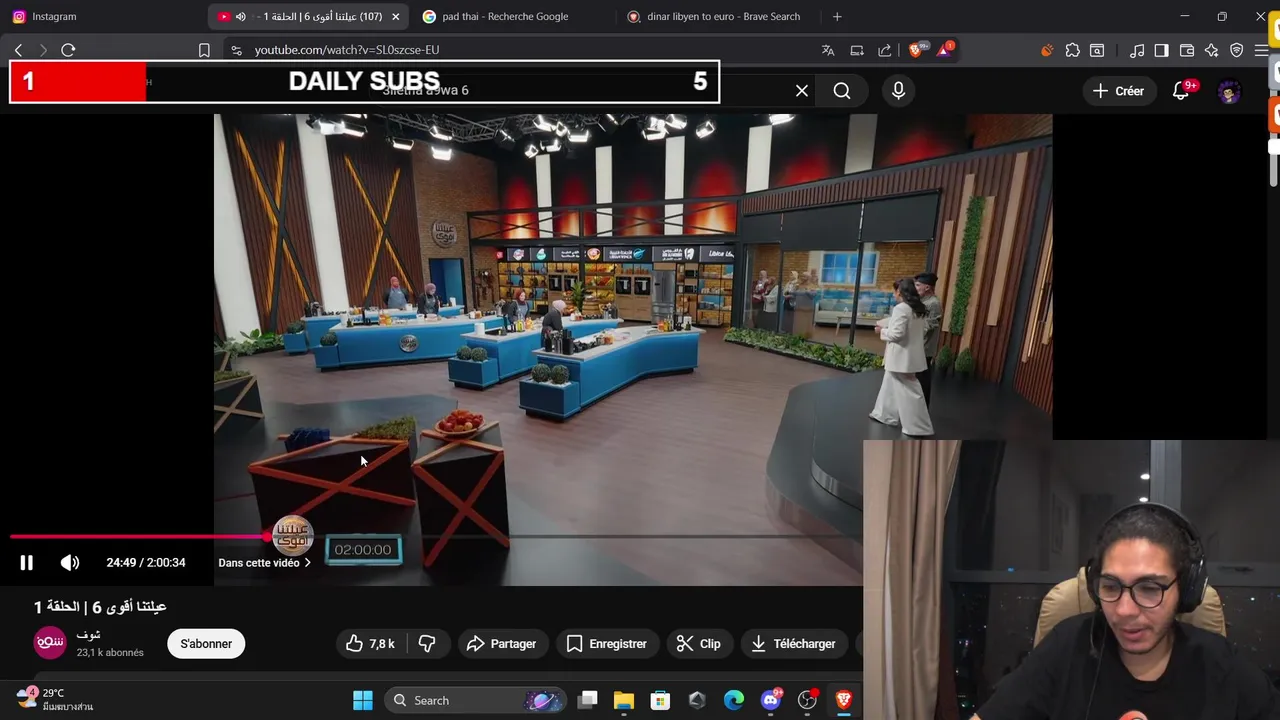Open Brave Rewards triangle icon
Image resolution: width=1280 pixels, height=720 pixels.
click(x=944, y=50)
